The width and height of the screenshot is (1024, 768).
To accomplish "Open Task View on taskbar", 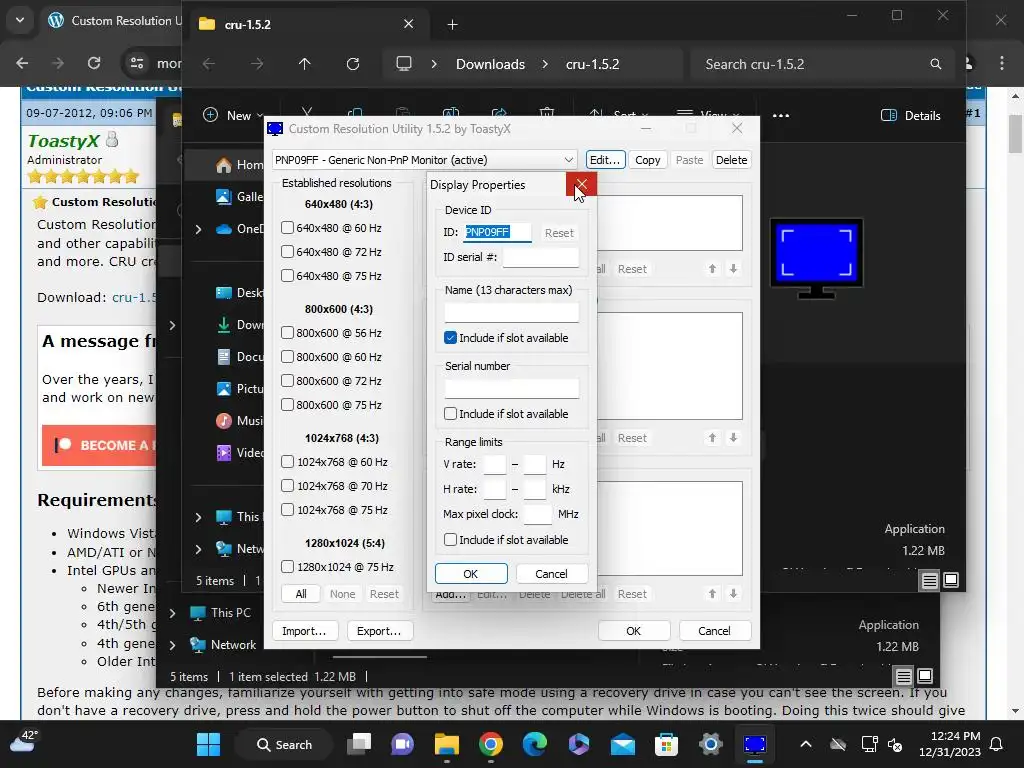I will click(x=359, y=744).
